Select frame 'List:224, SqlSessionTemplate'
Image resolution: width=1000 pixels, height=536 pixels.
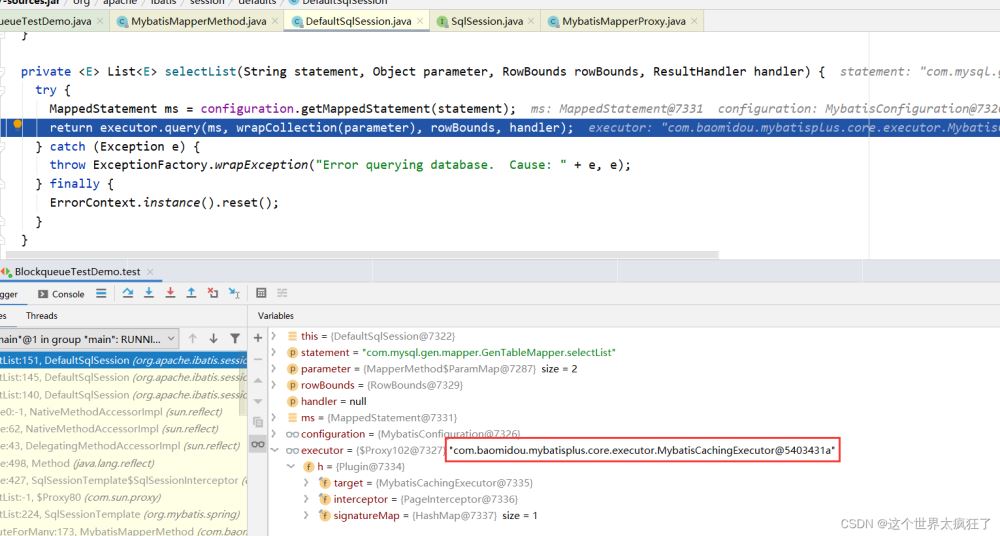(123, 514)
